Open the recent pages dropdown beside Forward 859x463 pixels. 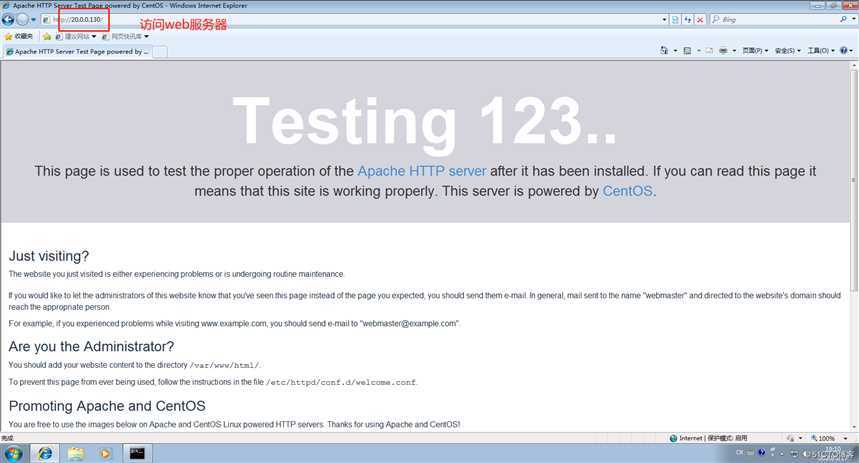[x=33, y=20]
